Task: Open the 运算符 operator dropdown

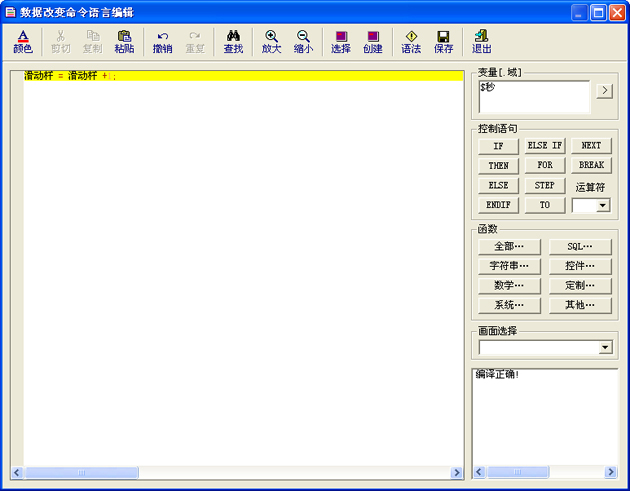Action: [602, 205]
